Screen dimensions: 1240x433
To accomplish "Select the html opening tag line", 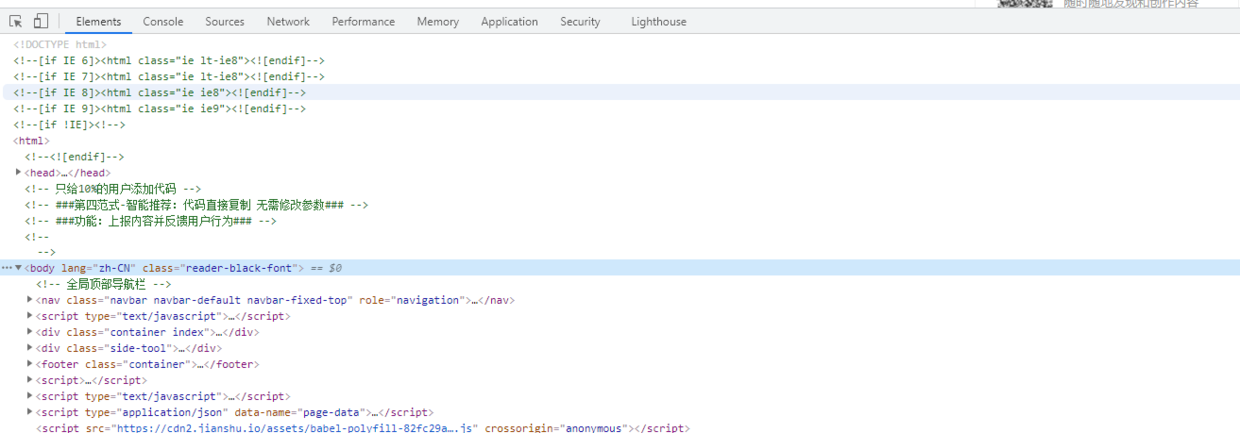I will 31,140.
